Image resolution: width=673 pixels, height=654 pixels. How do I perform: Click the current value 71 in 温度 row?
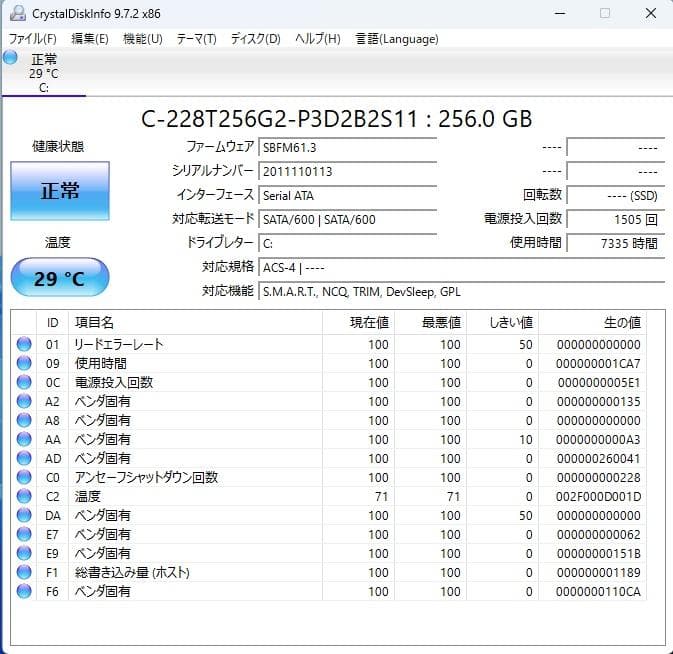(381, 497)
